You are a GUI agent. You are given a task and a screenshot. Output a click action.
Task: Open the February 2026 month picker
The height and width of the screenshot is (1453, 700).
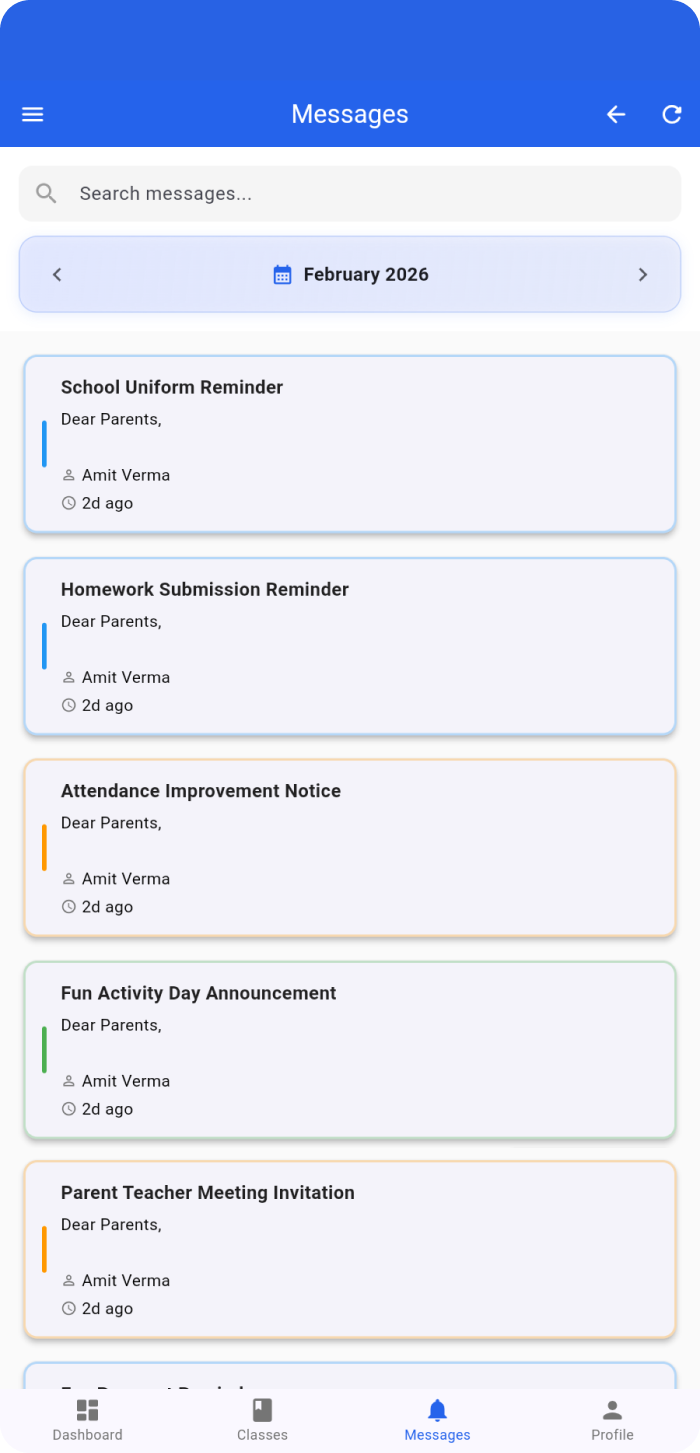(x=366, y=275)
